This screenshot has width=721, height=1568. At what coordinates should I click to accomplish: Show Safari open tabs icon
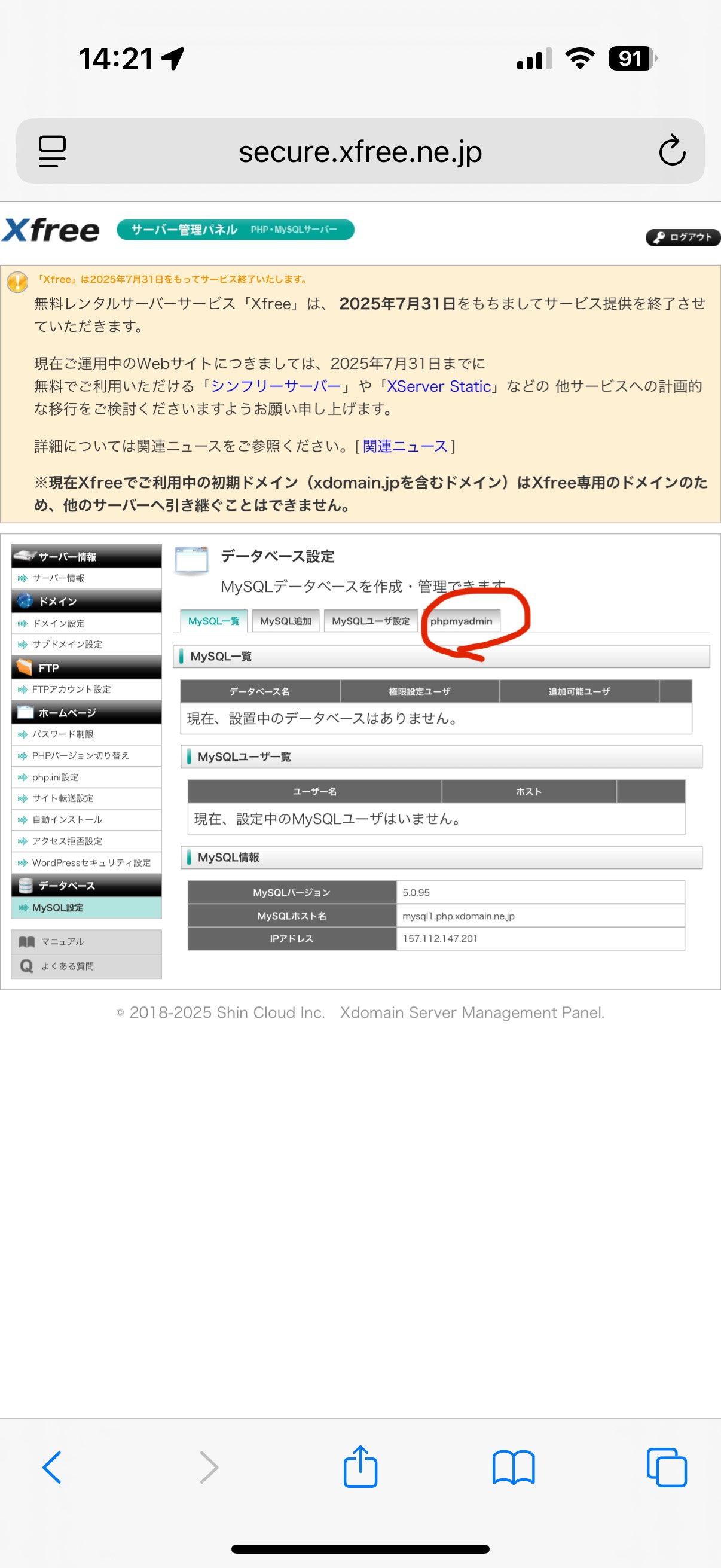pyautogui.click(x=666, y=1467)
